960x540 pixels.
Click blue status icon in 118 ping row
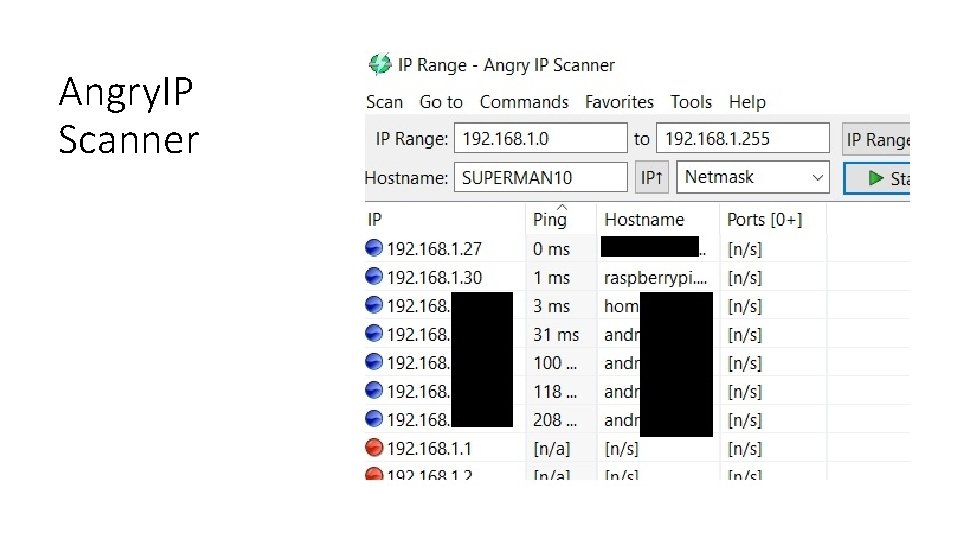[x=373, y=391]
